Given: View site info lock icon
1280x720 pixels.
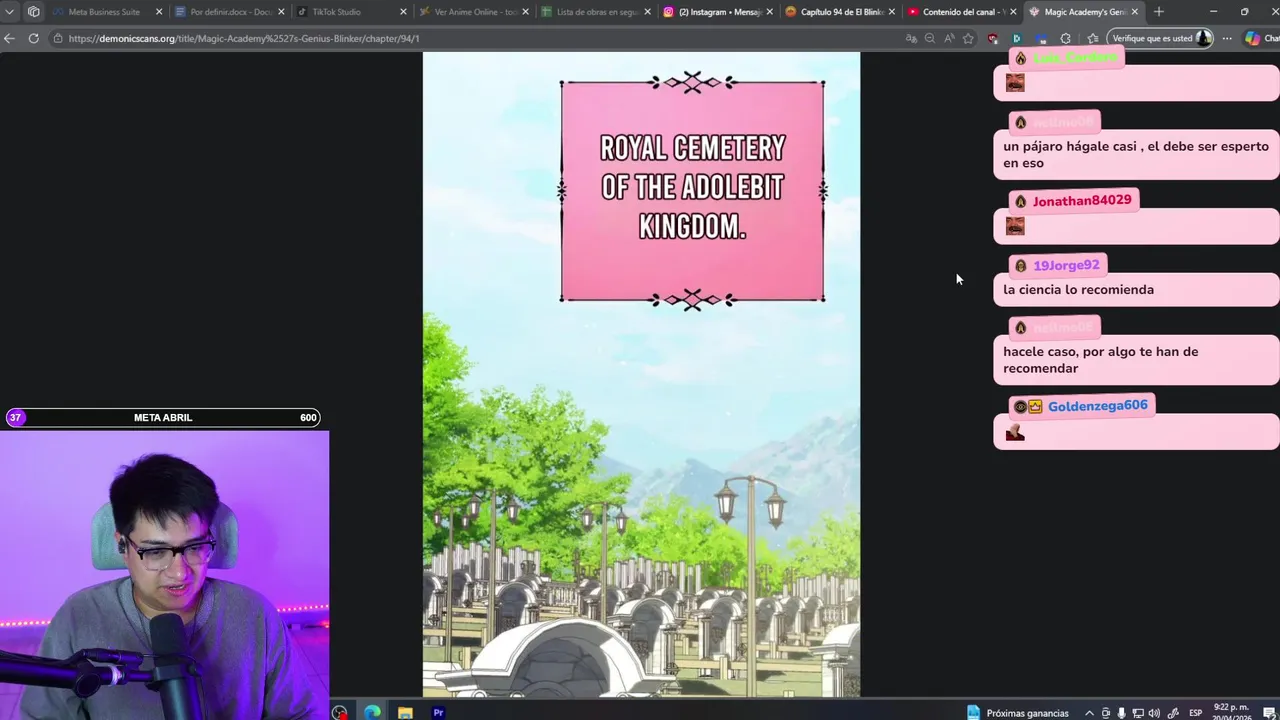Looking at the screenshot, I should [x=58, y=38].
